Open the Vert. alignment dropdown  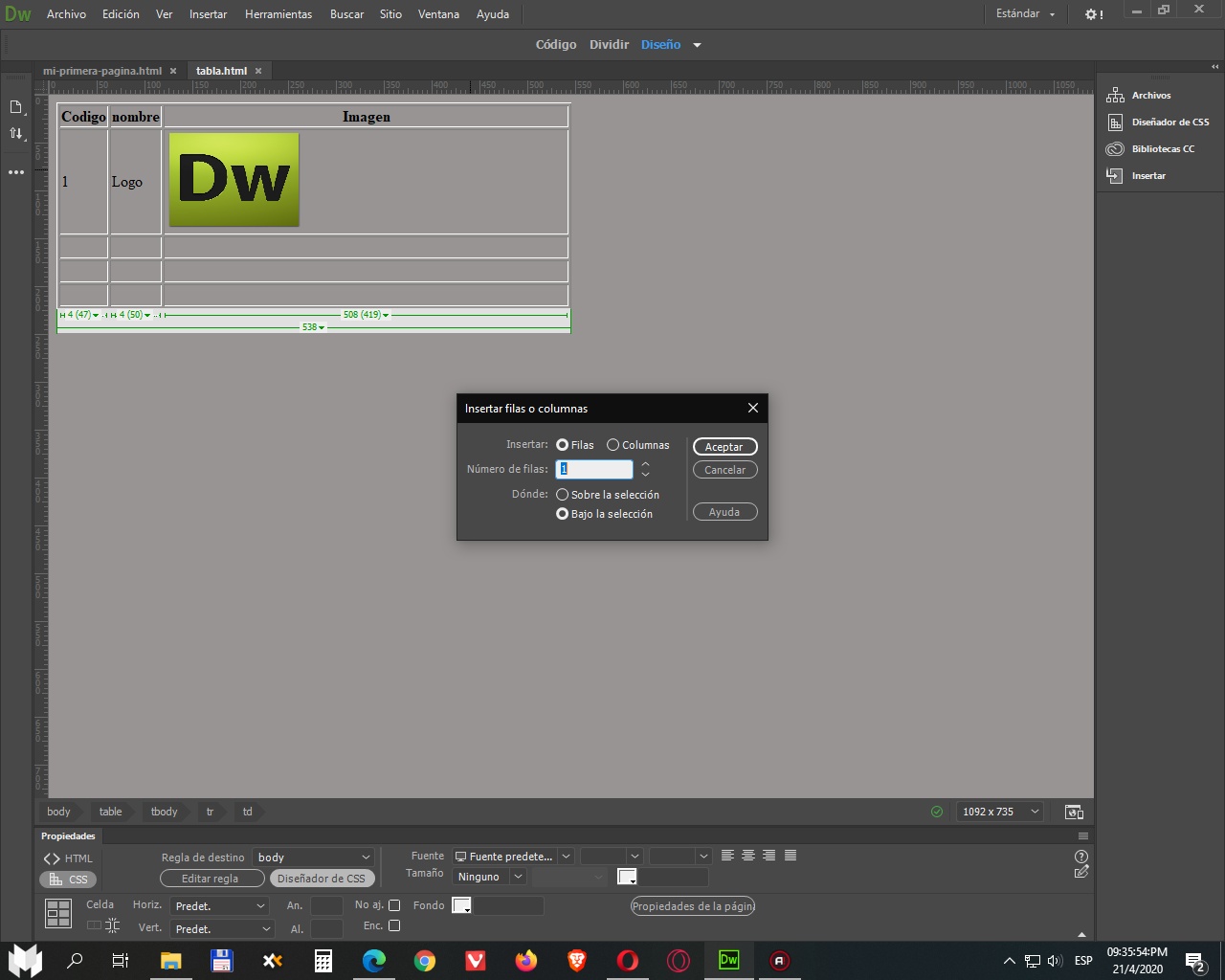point(223,928)
